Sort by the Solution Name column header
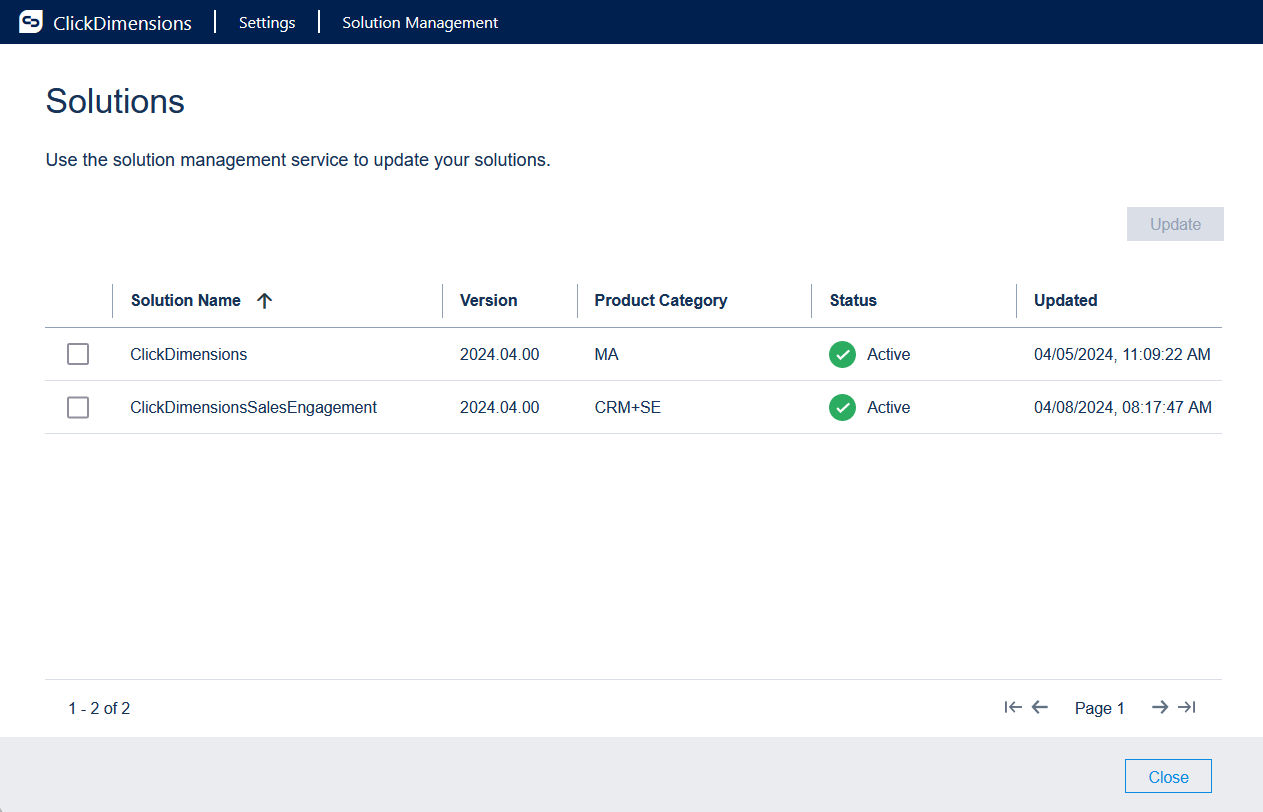This screenshot has width=1263, height=812. click(x=186, y=300)
